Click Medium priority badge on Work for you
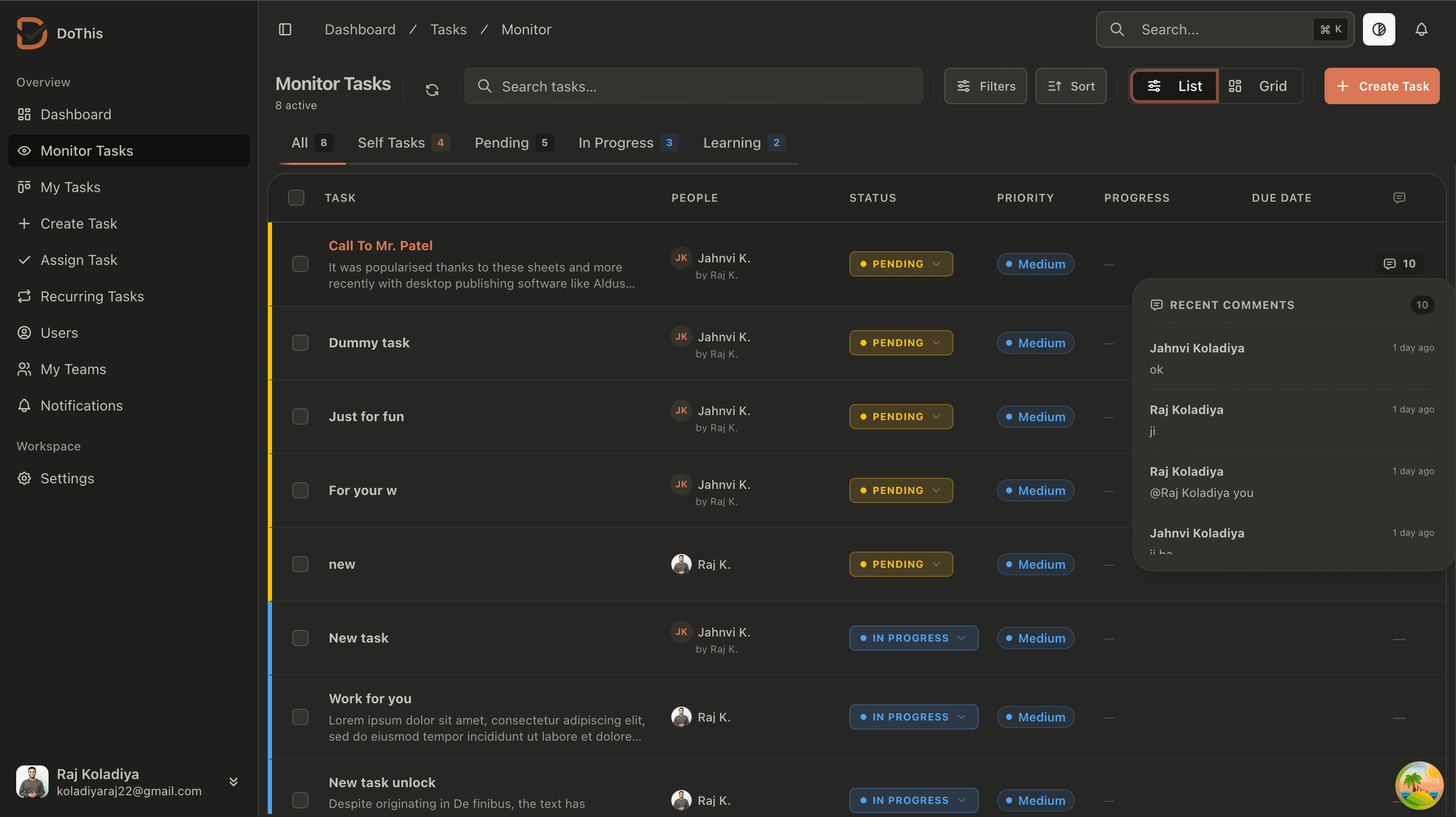1456x817 pixels. click(x=1035, y=717)
